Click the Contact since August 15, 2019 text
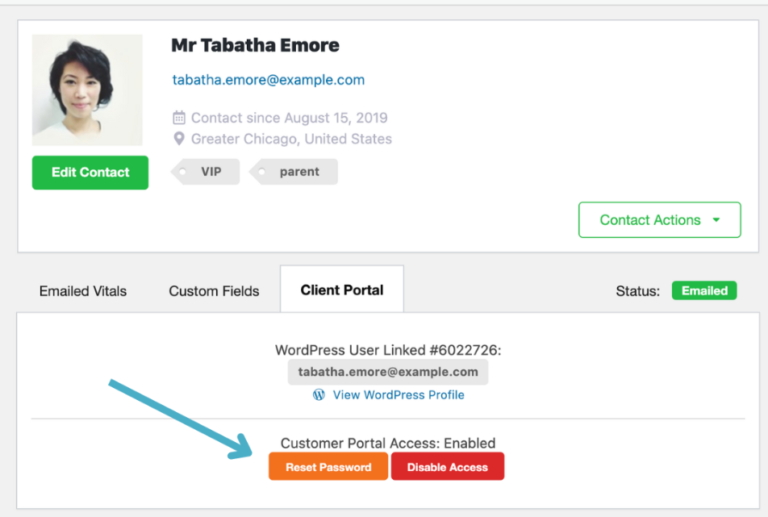Viewport: 768px width, 517px height. tap(289, 118)
